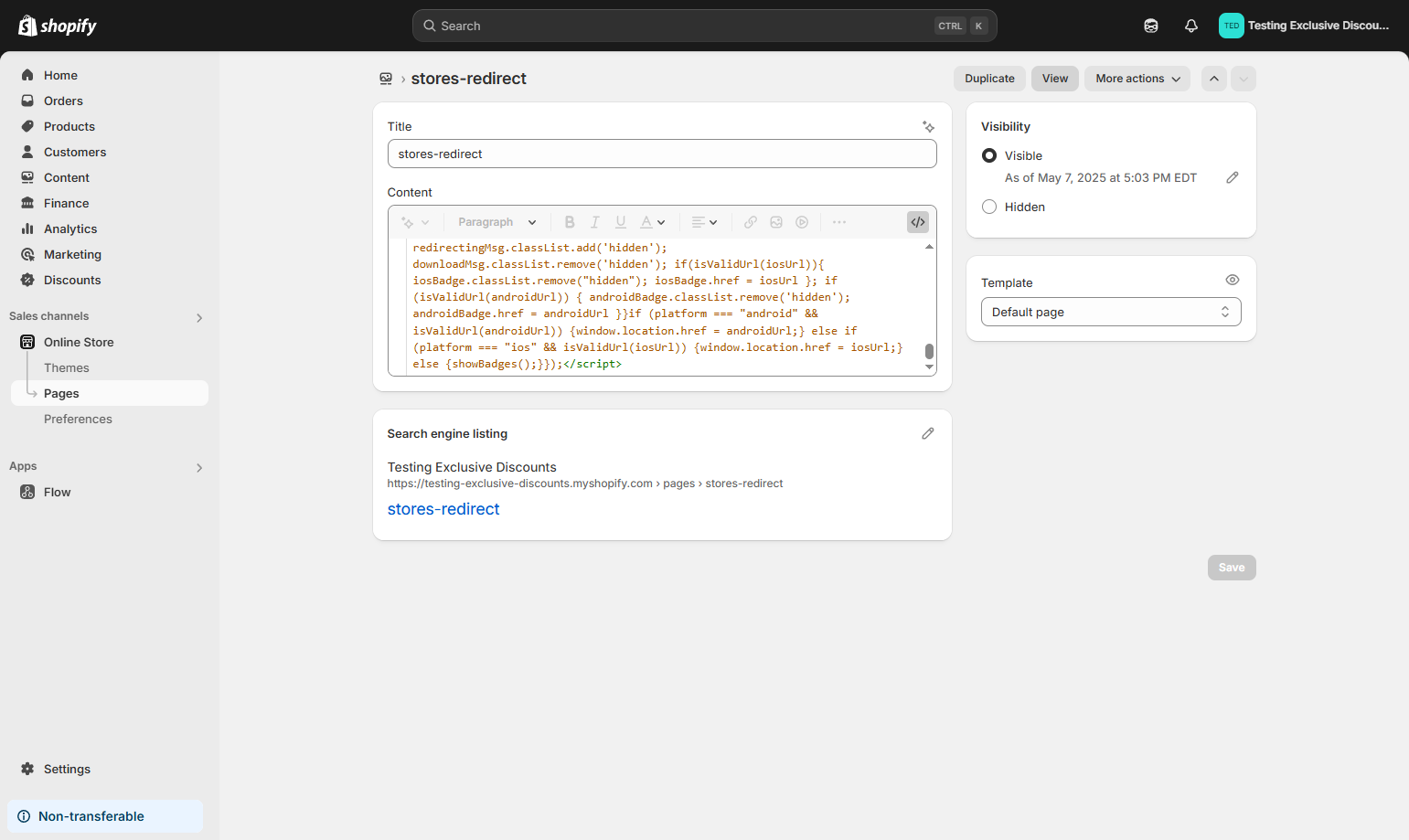Go to previous page with up arrow
Screen dimensions: 1409x840
click(1214, 79)
